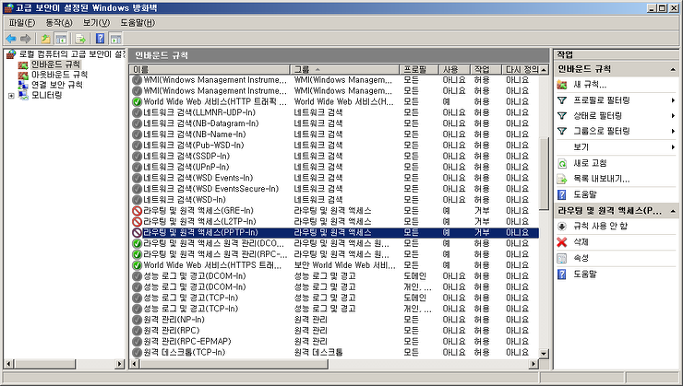Click the Back arrow toolbar icon
683x386 pixels.
point(11,39)
